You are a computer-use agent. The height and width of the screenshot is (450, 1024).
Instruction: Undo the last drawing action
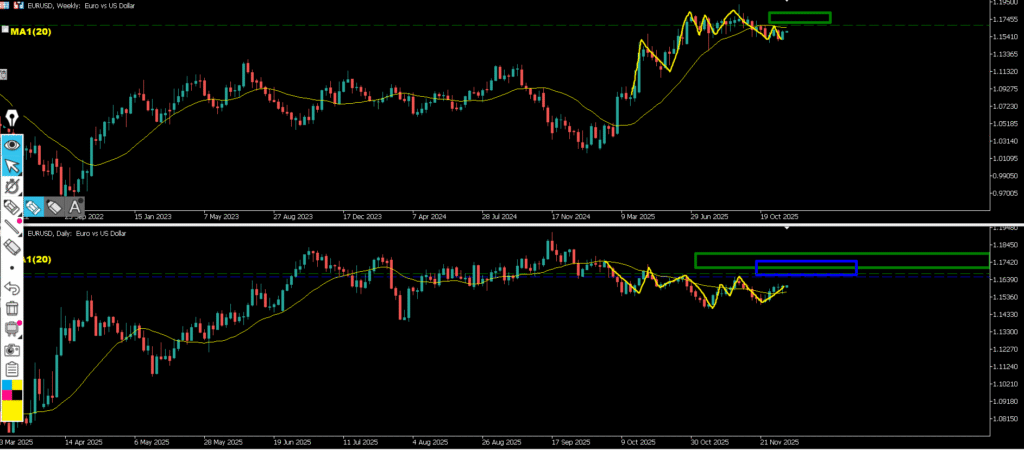click(x=12, y=288)
